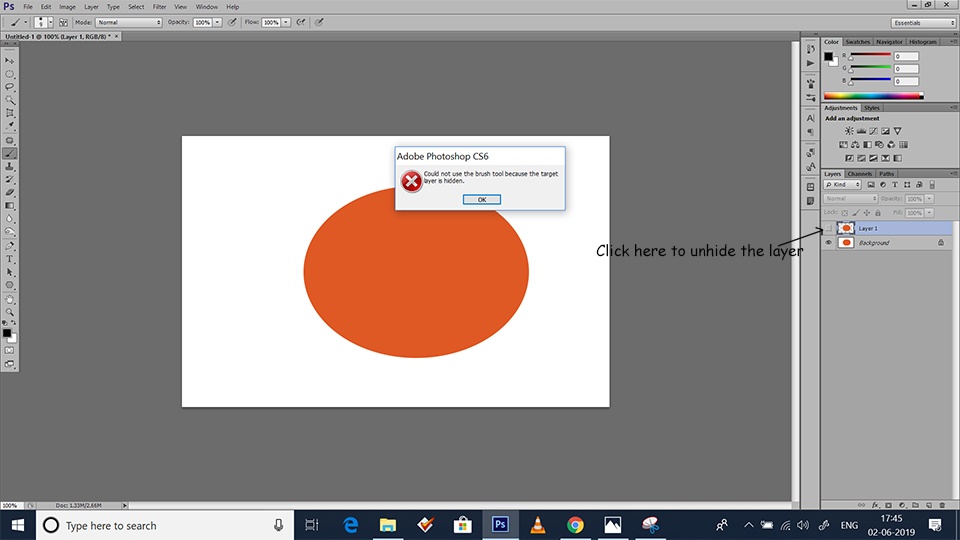Select the Eraser tool
This screenshot has height=540, width=960.
(x=9, y=193)
